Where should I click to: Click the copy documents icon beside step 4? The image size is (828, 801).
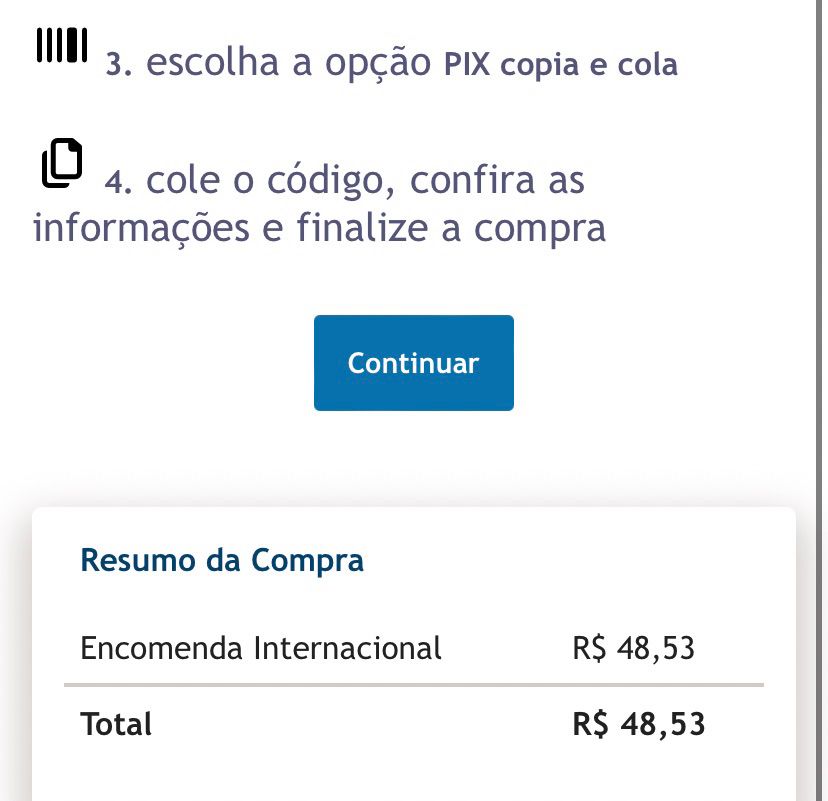tap(62, 163)
